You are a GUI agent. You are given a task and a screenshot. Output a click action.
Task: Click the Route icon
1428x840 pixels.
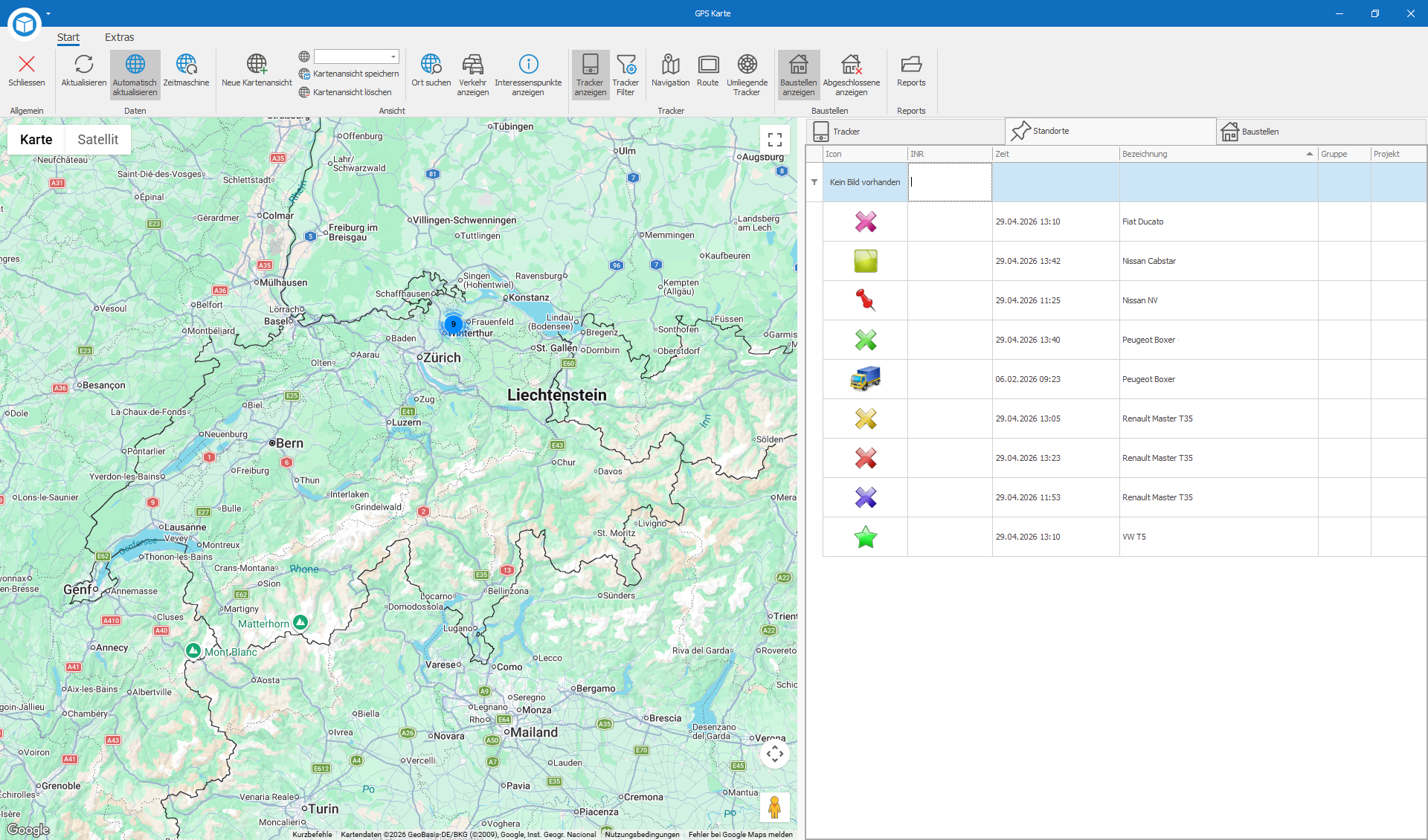click(x=708, y=64)
